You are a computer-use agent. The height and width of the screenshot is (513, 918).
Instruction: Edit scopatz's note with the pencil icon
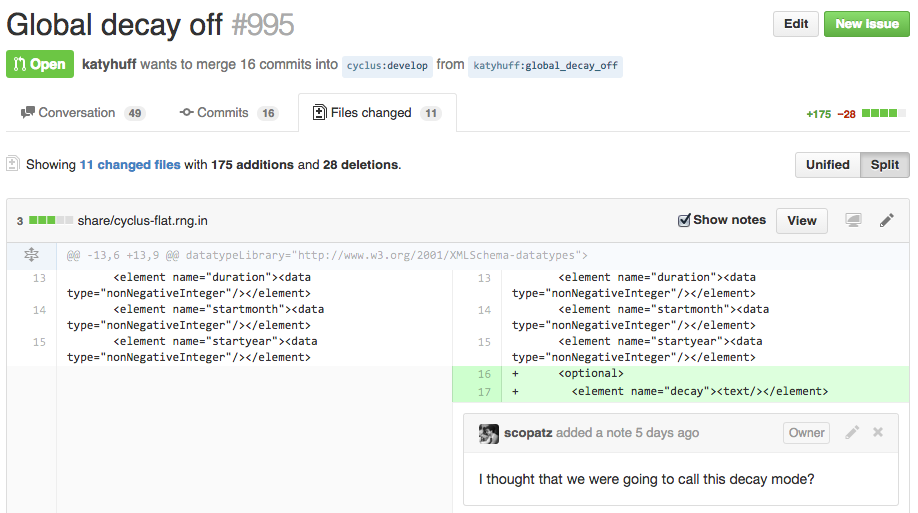852,433
